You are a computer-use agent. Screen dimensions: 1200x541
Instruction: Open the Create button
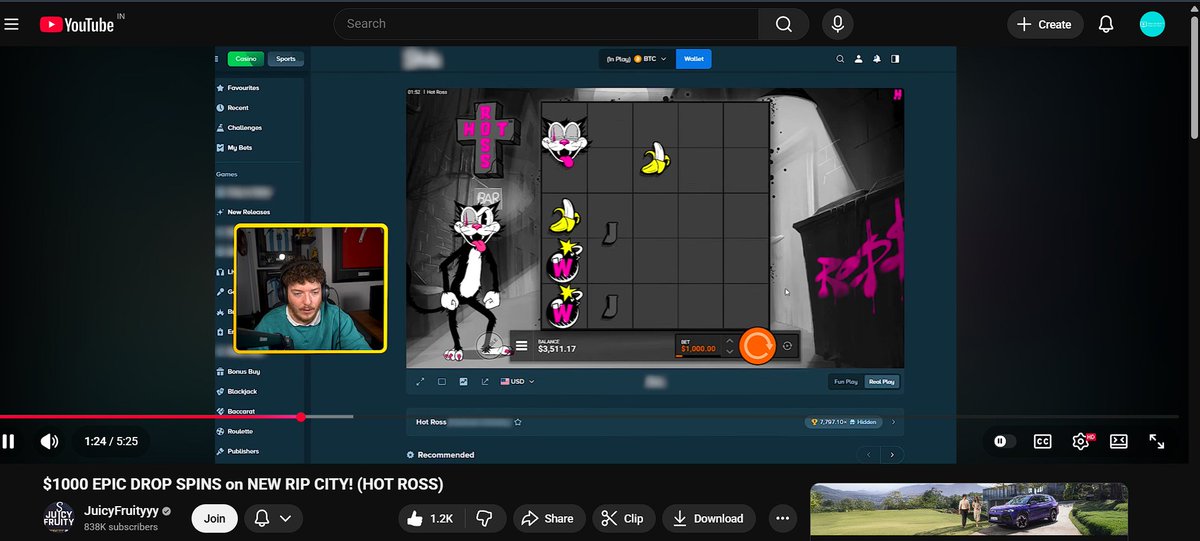[x=1044, y=24]
